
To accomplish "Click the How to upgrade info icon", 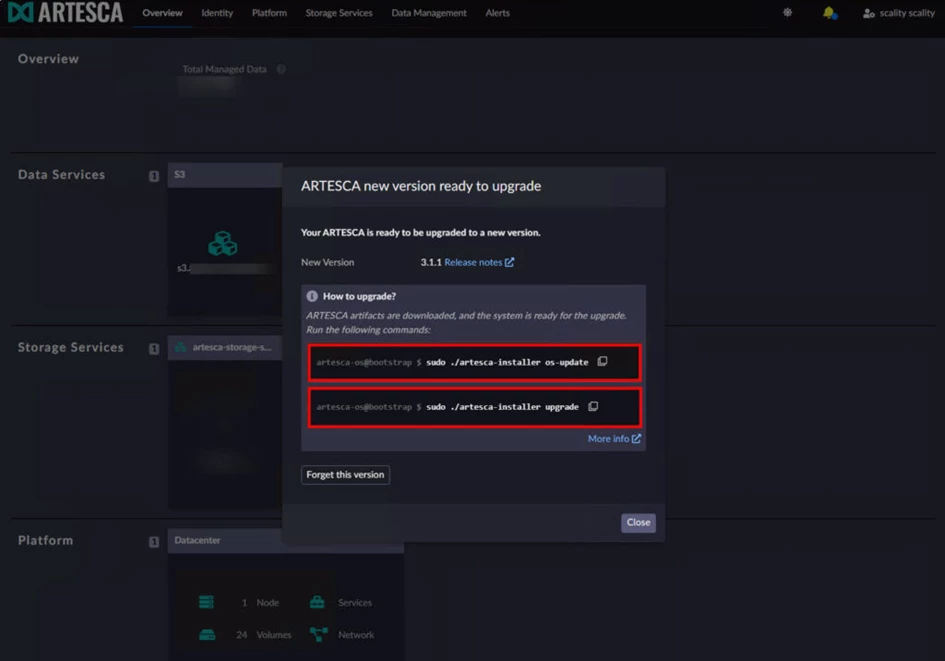I will click(x=312, y=296).
